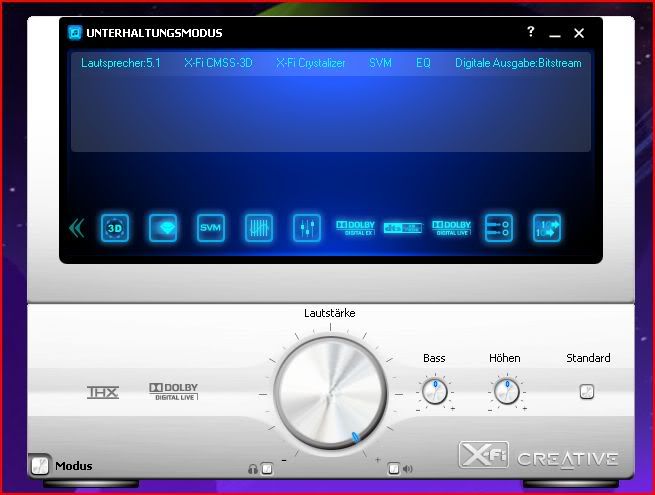The height and width of the screenshot is (495, 655).
Task: Click the THX logo
Action: click(x=103, y=392)
